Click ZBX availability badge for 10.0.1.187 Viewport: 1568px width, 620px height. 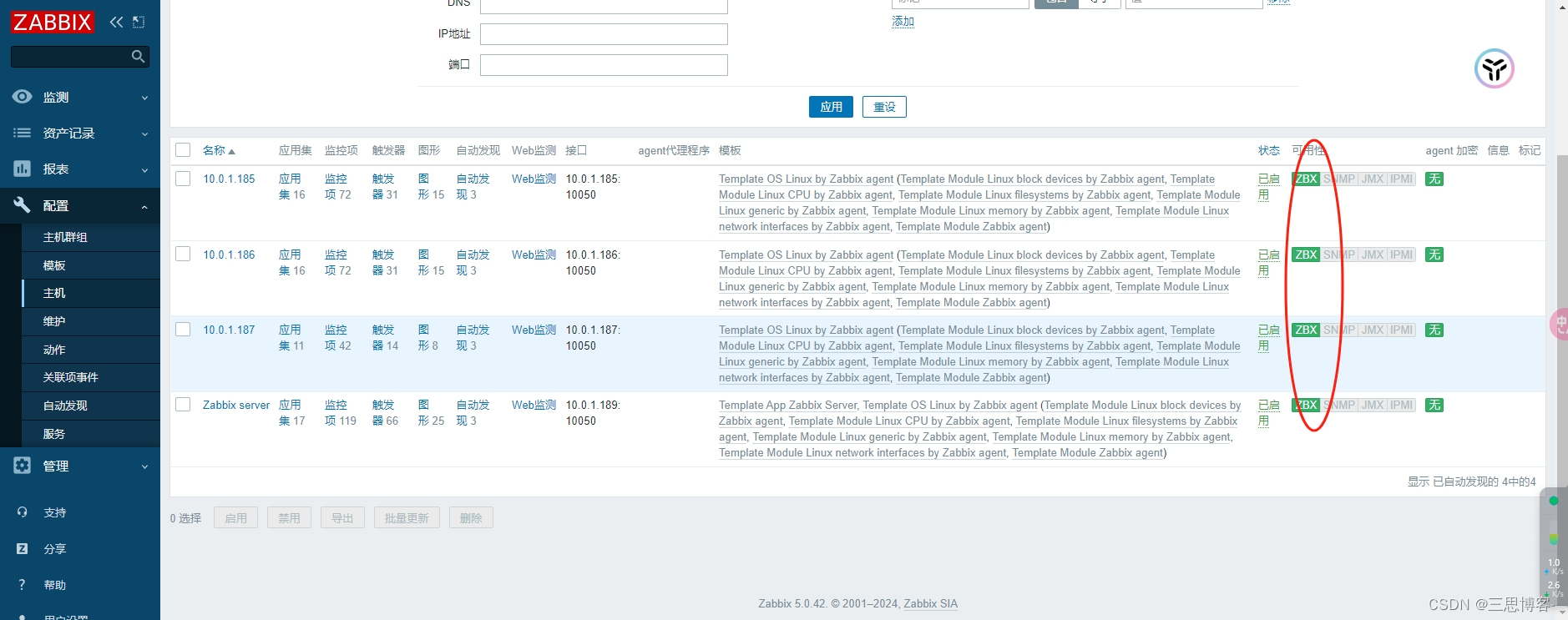tap(1306, 330)
